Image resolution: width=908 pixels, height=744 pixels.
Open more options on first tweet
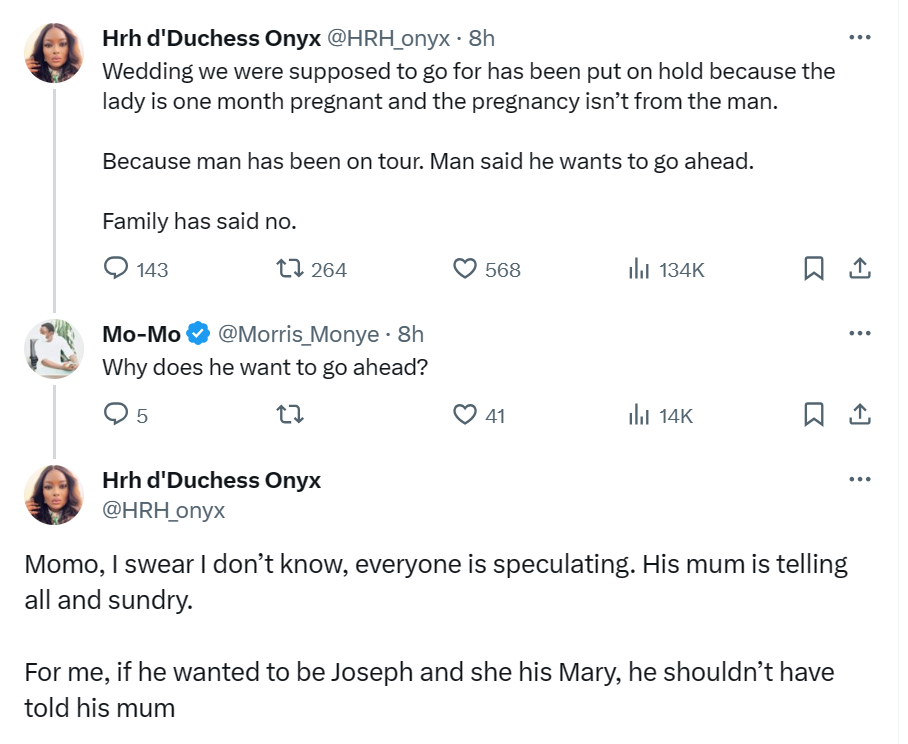859,38
